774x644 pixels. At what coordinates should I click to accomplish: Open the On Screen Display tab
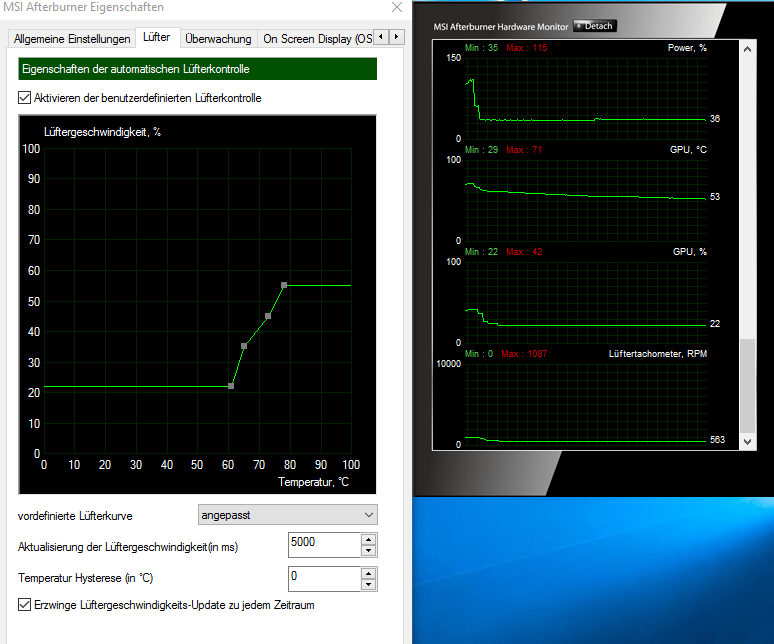(317, 39)
